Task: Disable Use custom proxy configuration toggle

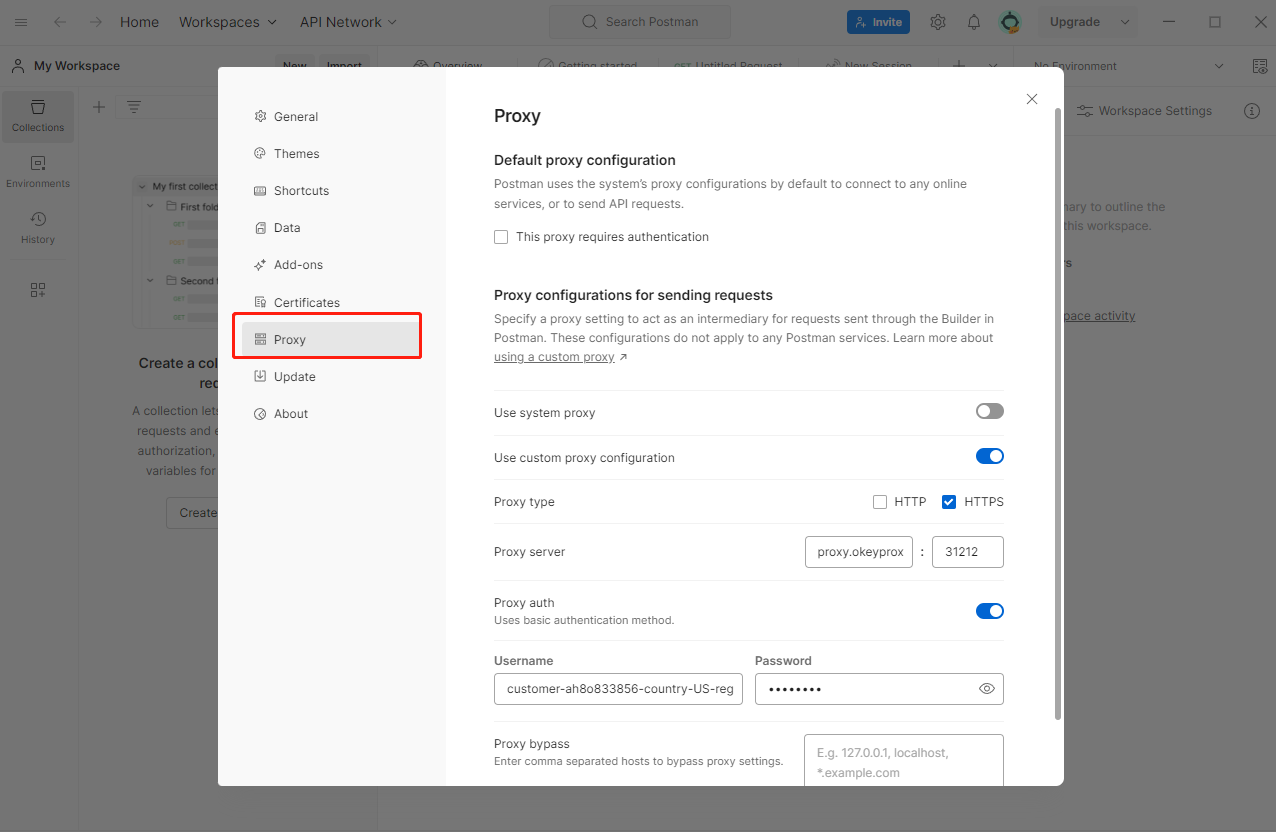Action: point(989,456)
